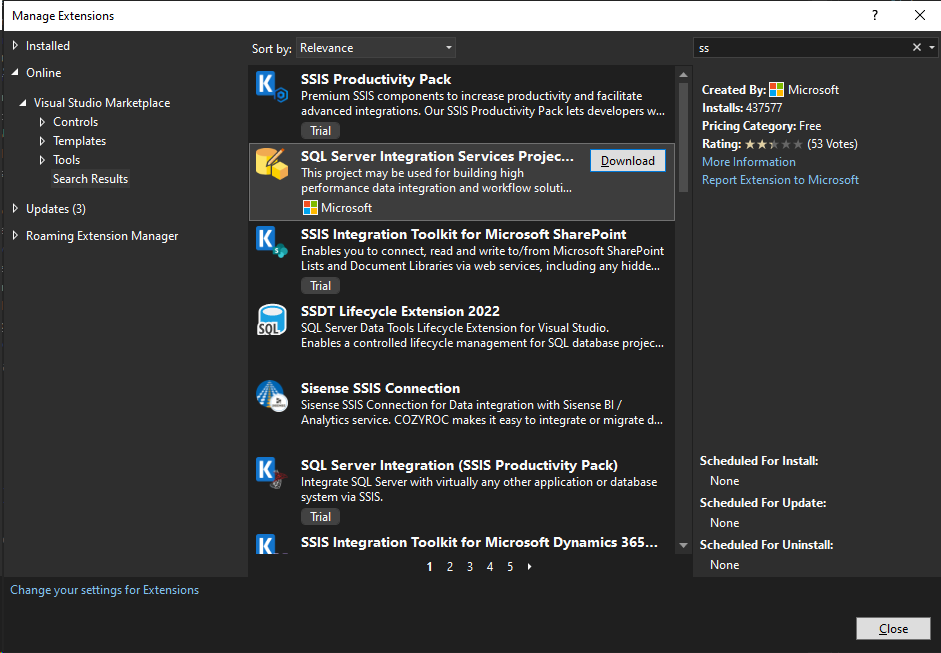Click the Sisense SSIS Connection icon
The width and height of the screenshot is (941, 653).
[x=272, y=397]
